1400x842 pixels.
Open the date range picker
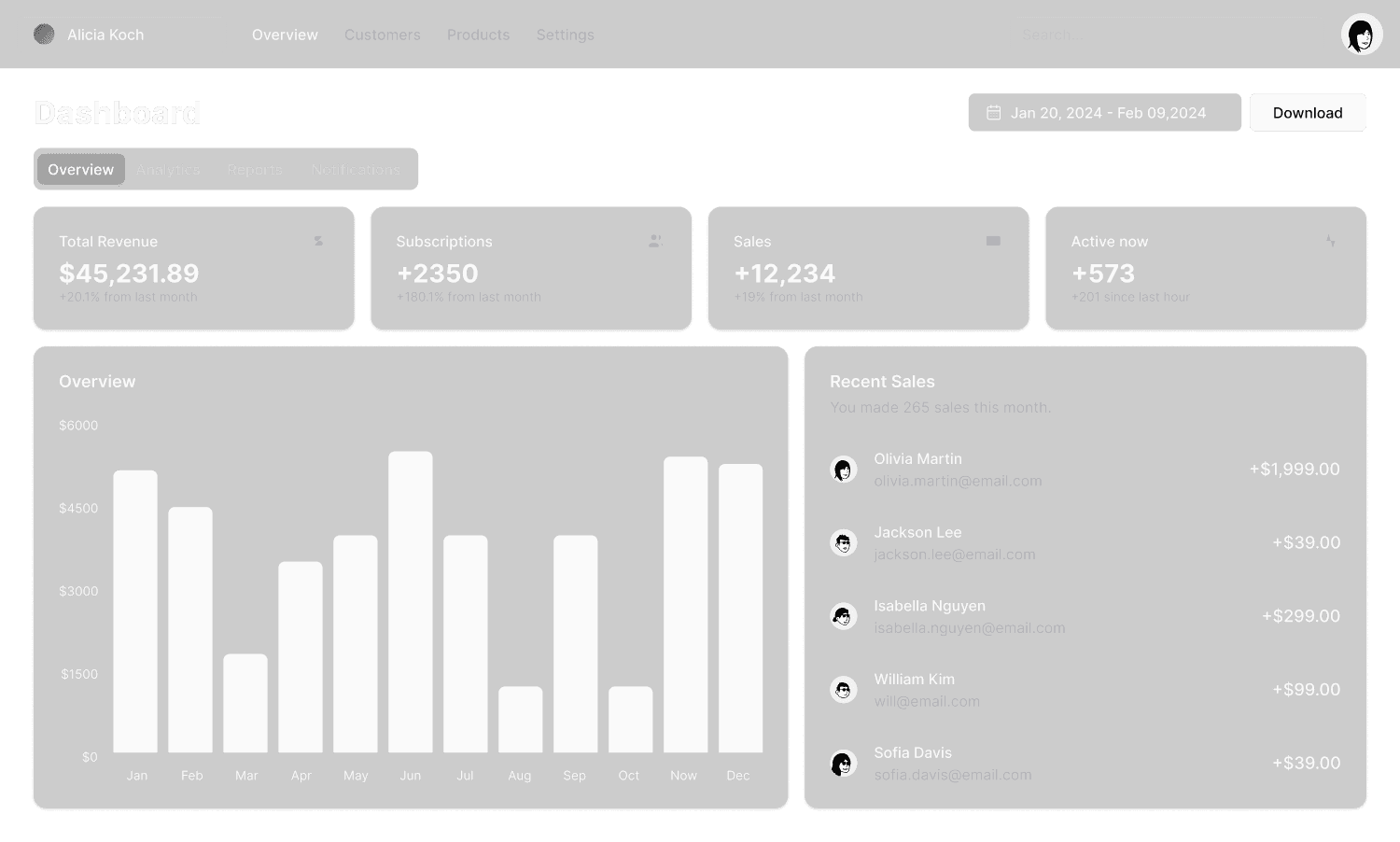(1104, 113)
